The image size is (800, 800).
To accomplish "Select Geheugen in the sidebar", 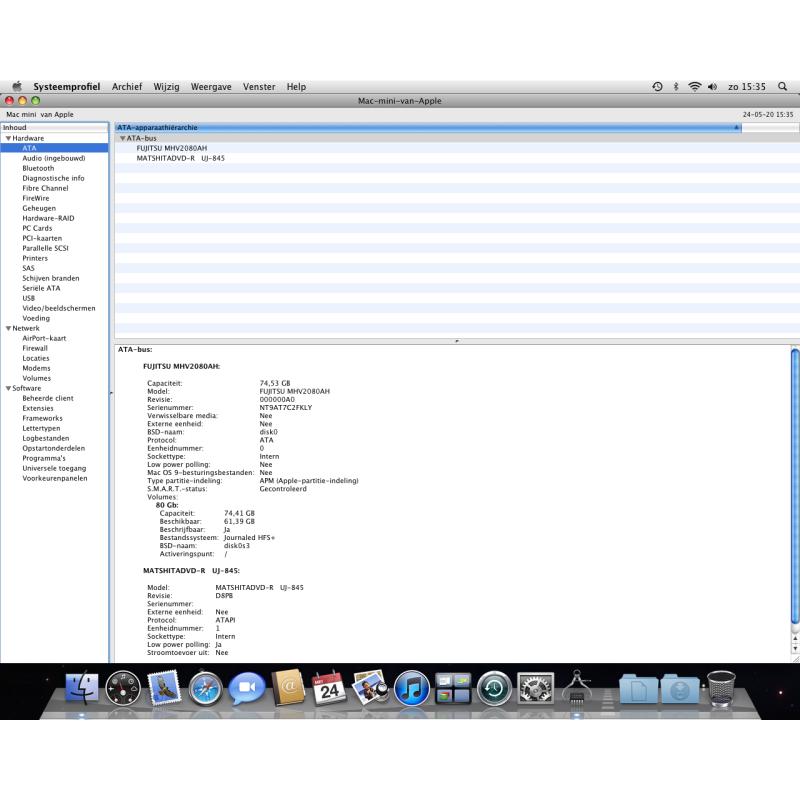I will (x=39, y=208).
